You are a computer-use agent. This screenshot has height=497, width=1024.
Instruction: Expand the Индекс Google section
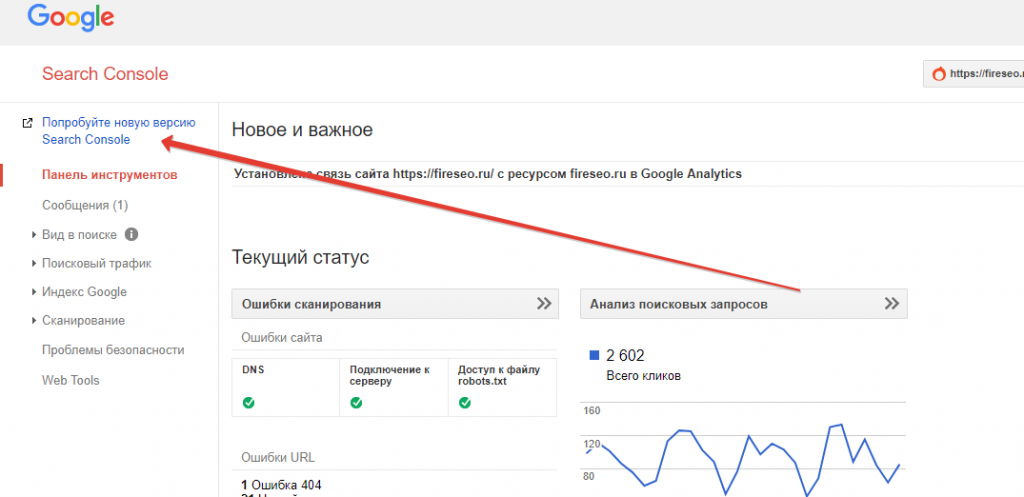[84, 293]
